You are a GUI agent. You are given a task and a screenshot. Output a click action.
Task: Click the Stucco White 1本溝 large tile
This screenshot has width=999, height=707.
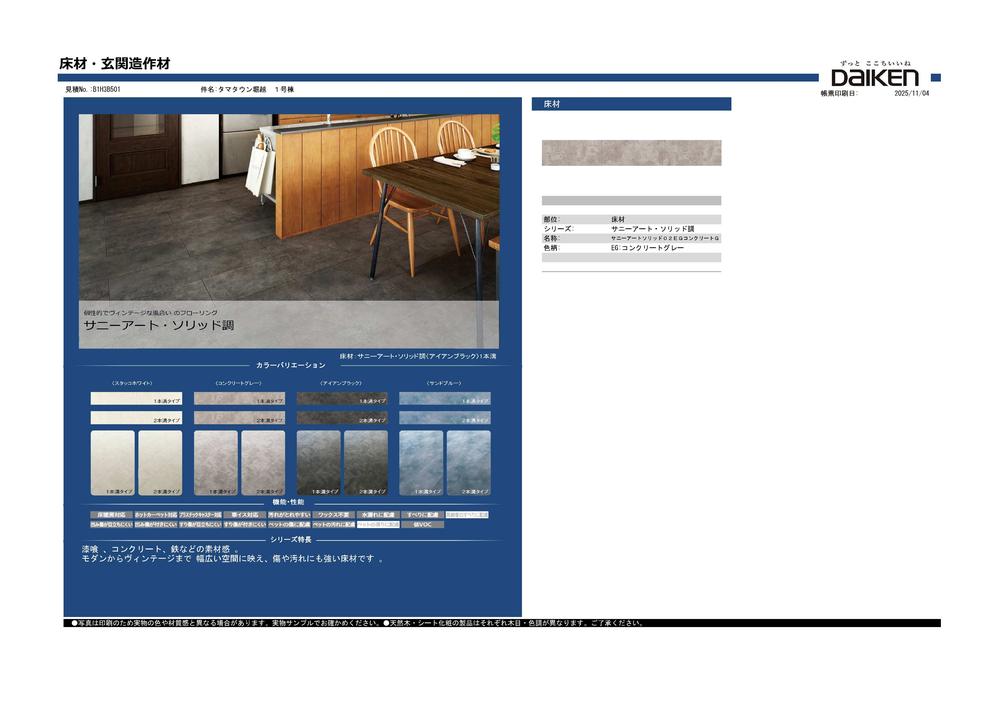[x=112, y=463]
